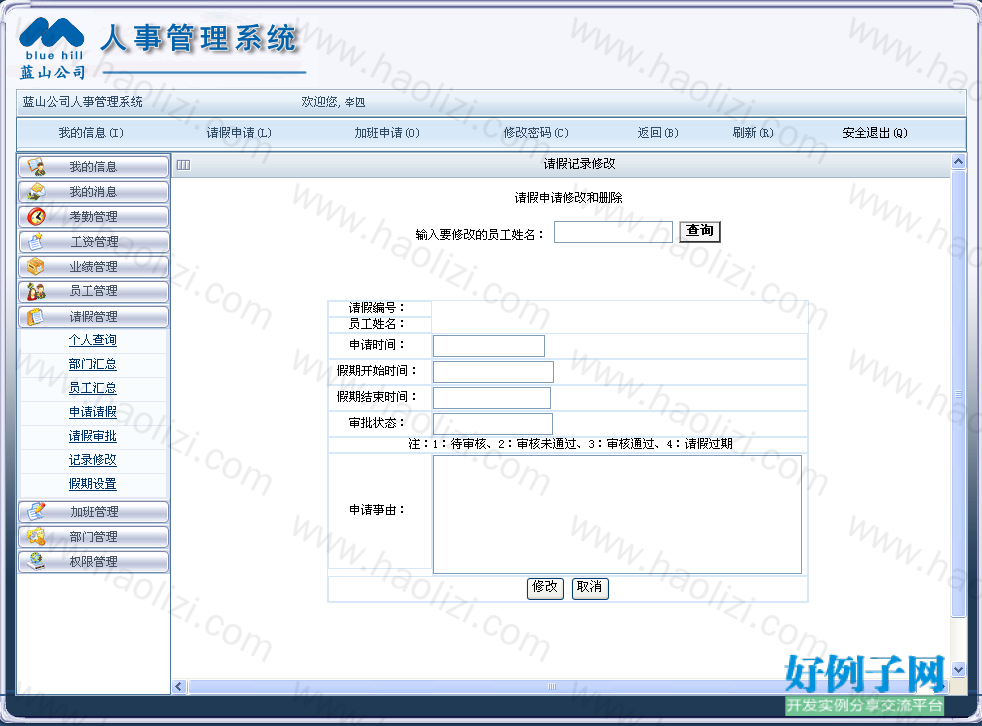Click the 蓝山公司人事管理系统 title text
This screenshot has width=982, height=726.
point(83,102)
